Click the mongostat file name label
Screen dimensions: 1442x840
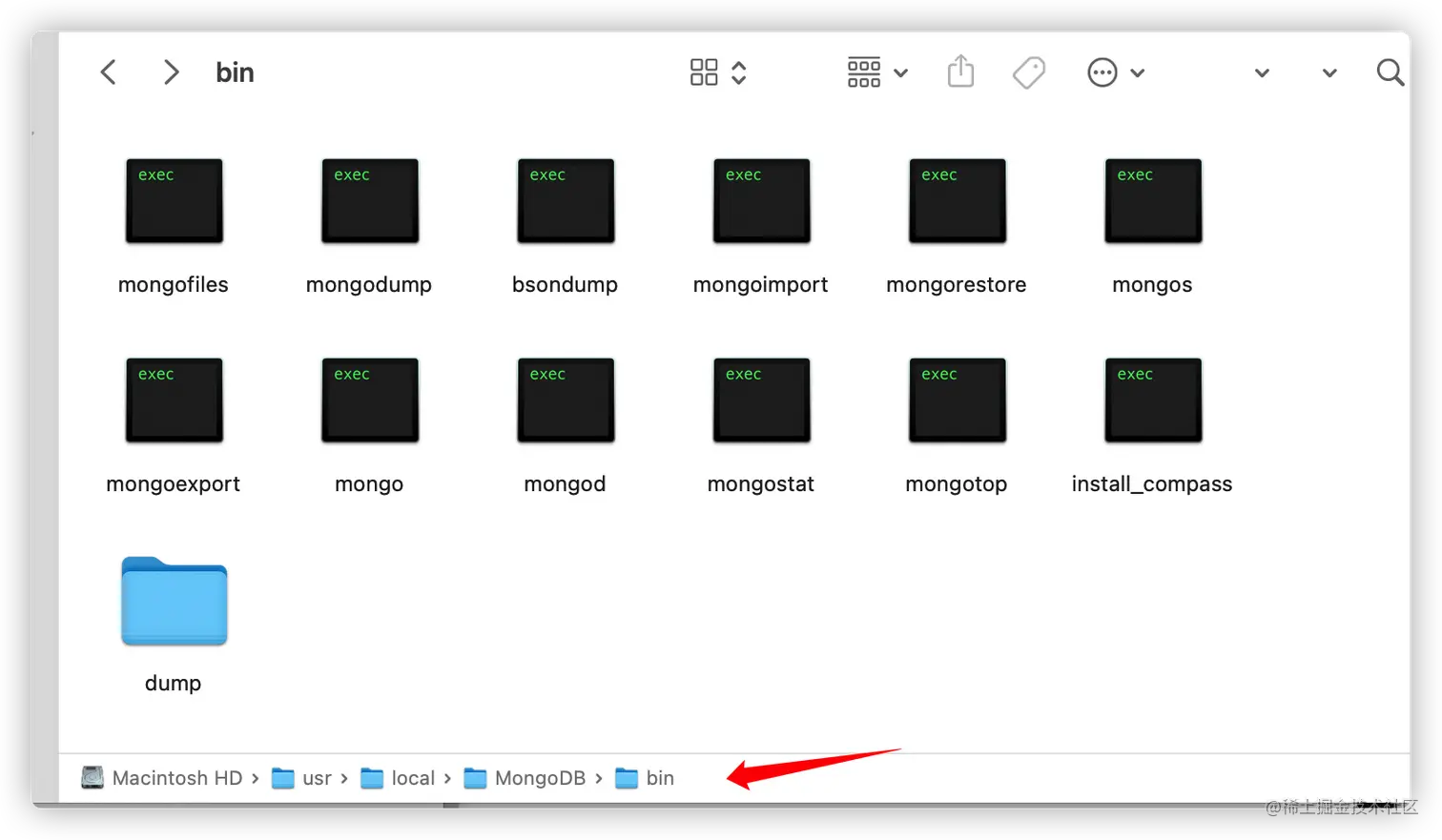point(761,484)
